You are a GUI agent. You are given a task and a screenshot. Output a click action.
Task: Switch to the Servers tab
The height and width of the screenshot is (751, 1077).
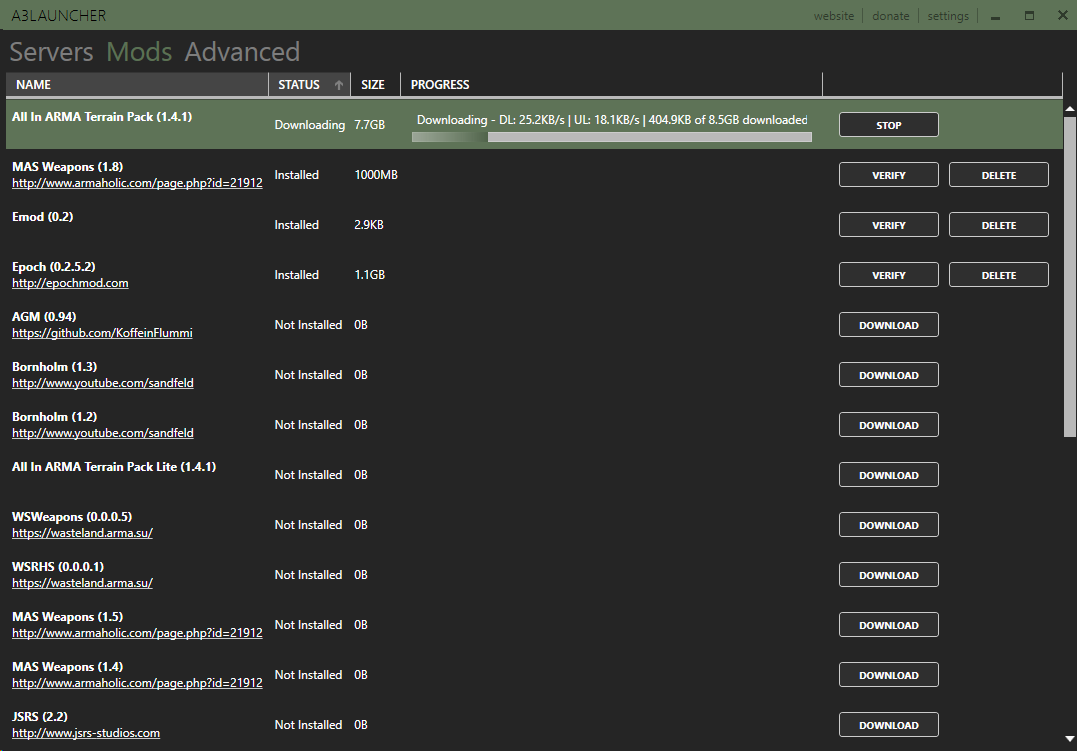point(52,52)
